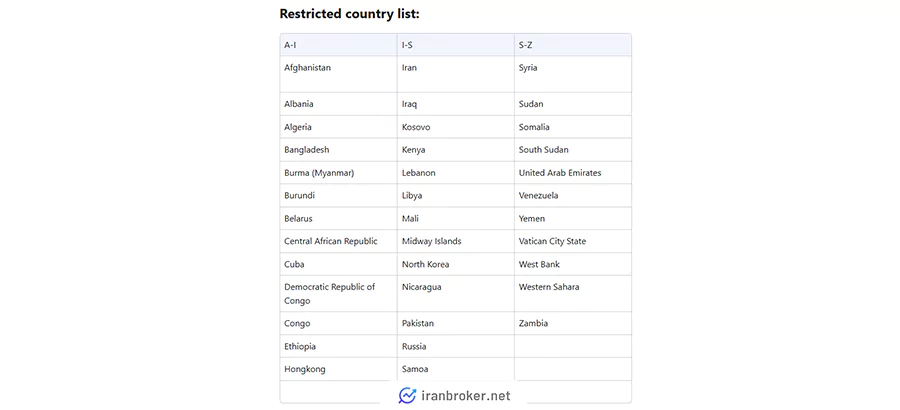This screenshot has width=900, height=410.
Task: Click the Democratic Republic of Congo cell
Action: point(339,294)
